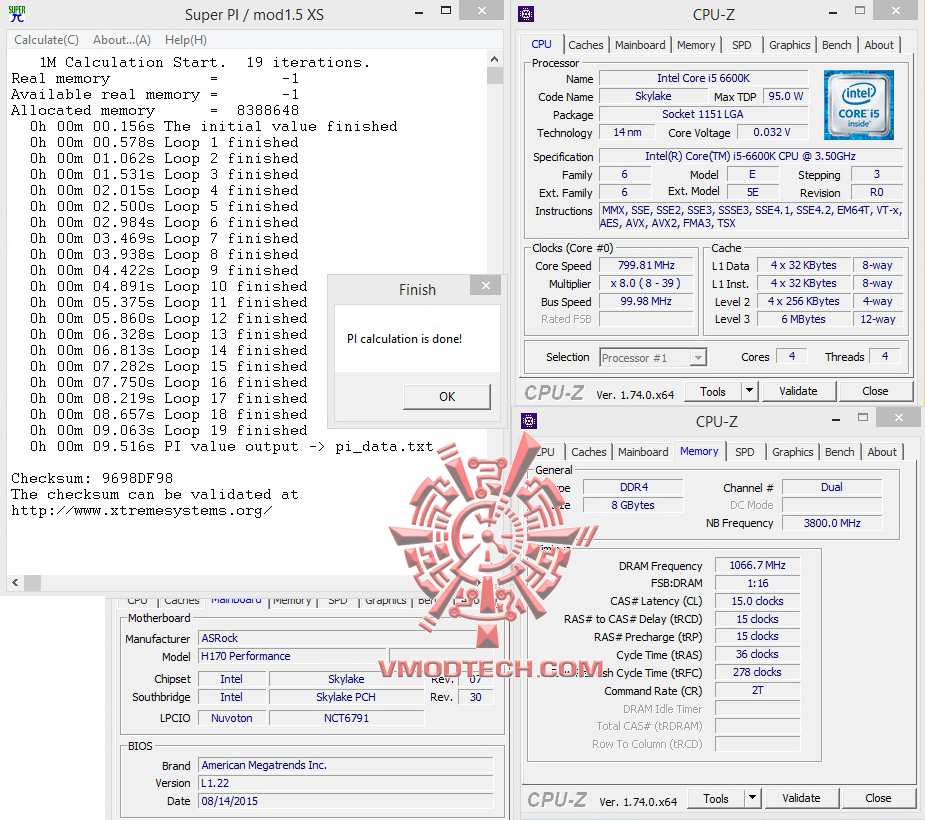Click the top CPU-Z window app icon
The width and height of the screenshot is (925, 820).
526,14
